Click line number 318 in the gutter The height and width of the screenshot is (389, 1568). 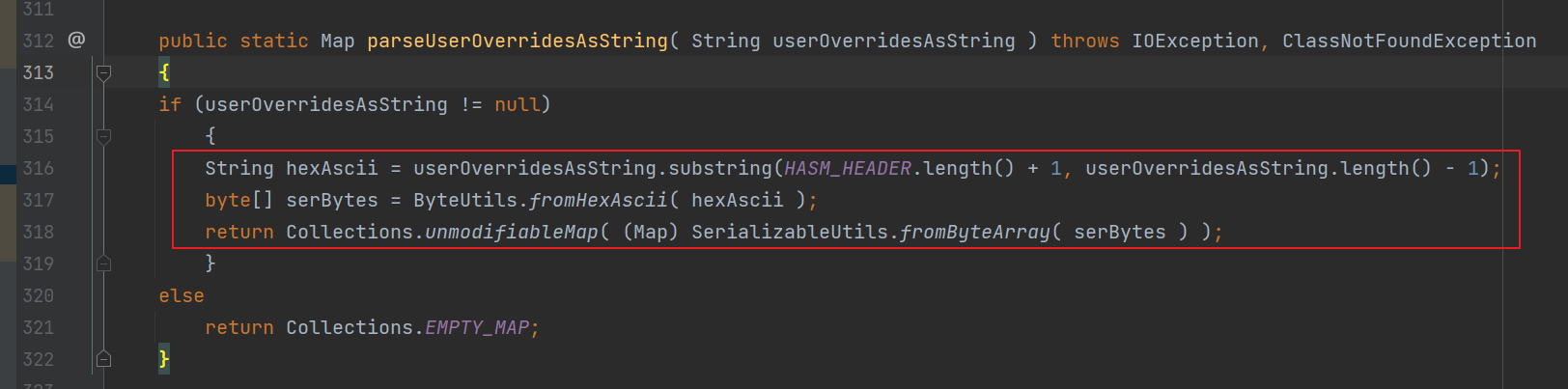(39, 232)
